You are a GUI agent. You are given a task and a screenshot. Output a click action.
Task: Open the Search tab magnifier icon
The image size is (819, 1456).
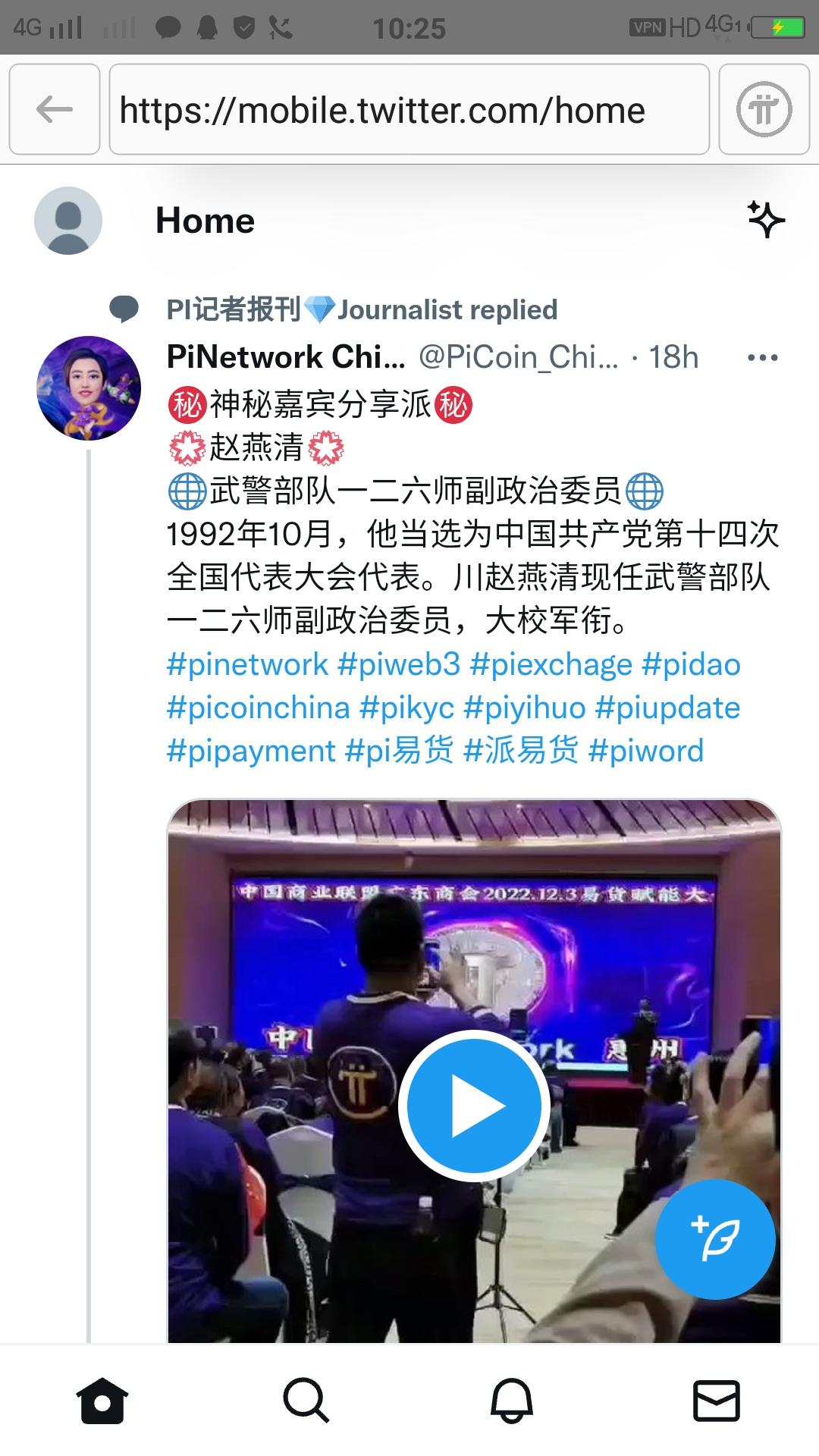tap(306, 1400)
